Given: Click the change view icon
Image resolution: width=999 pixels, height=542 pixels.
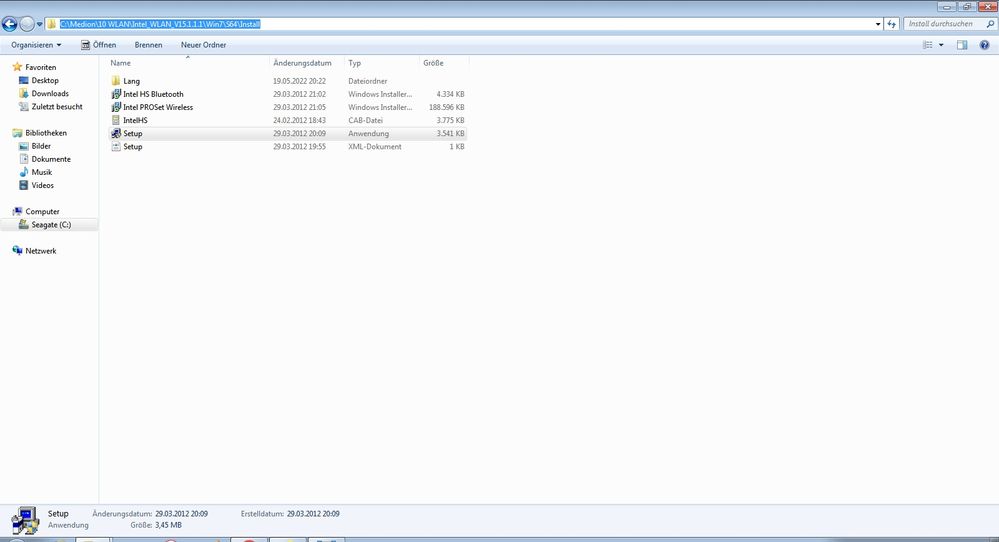Looking at the screenshot, I should pos(928,45).
